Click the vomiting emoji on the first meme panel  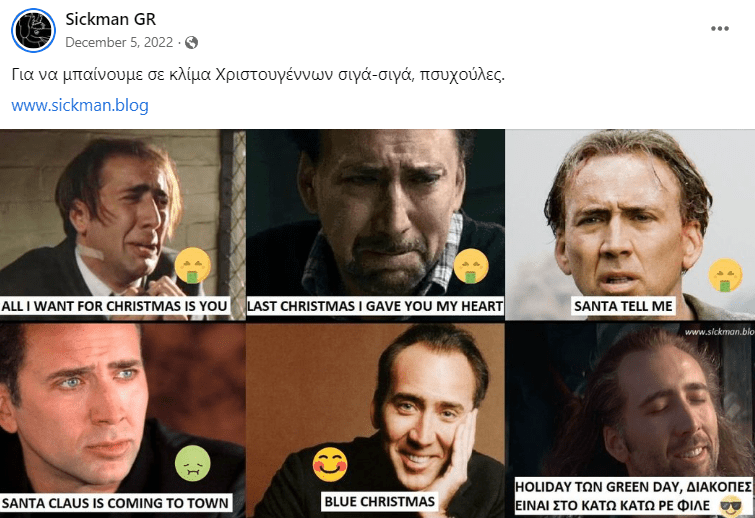tap(193, 266)
